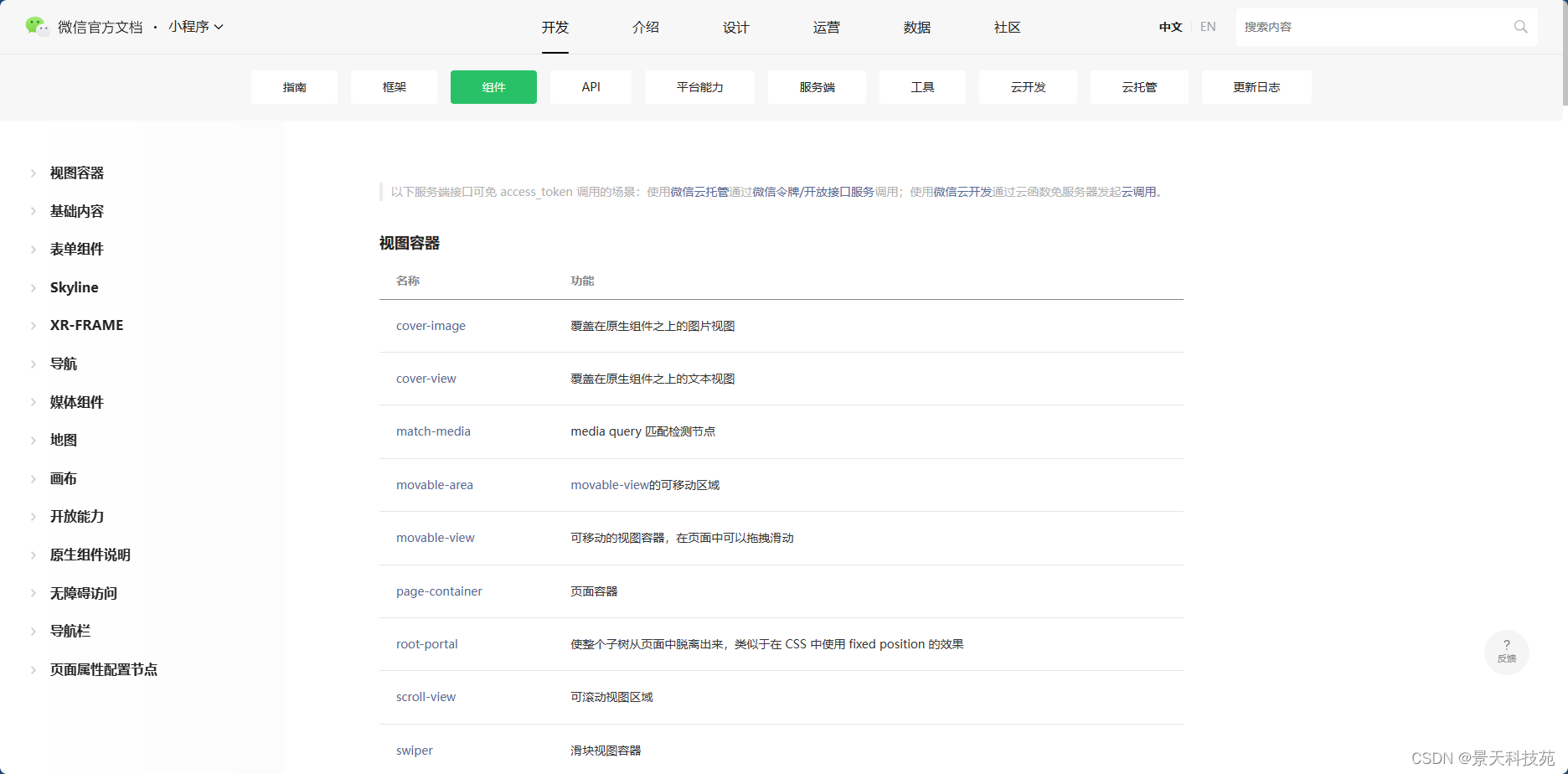Expand the 媒体组件 sidebar section
The height and width of the screenshot is (774, 1568).
coord(76,402)
